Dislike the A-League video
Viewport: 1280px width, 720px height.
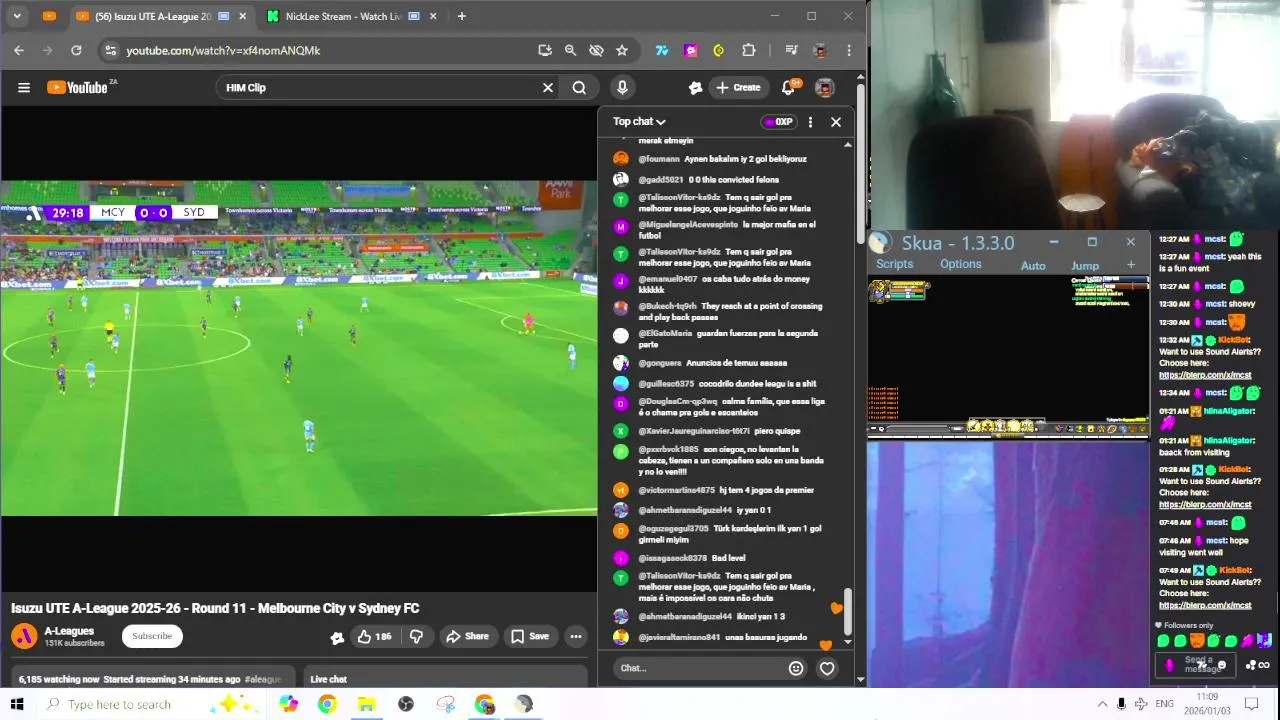tap(417, 637)
